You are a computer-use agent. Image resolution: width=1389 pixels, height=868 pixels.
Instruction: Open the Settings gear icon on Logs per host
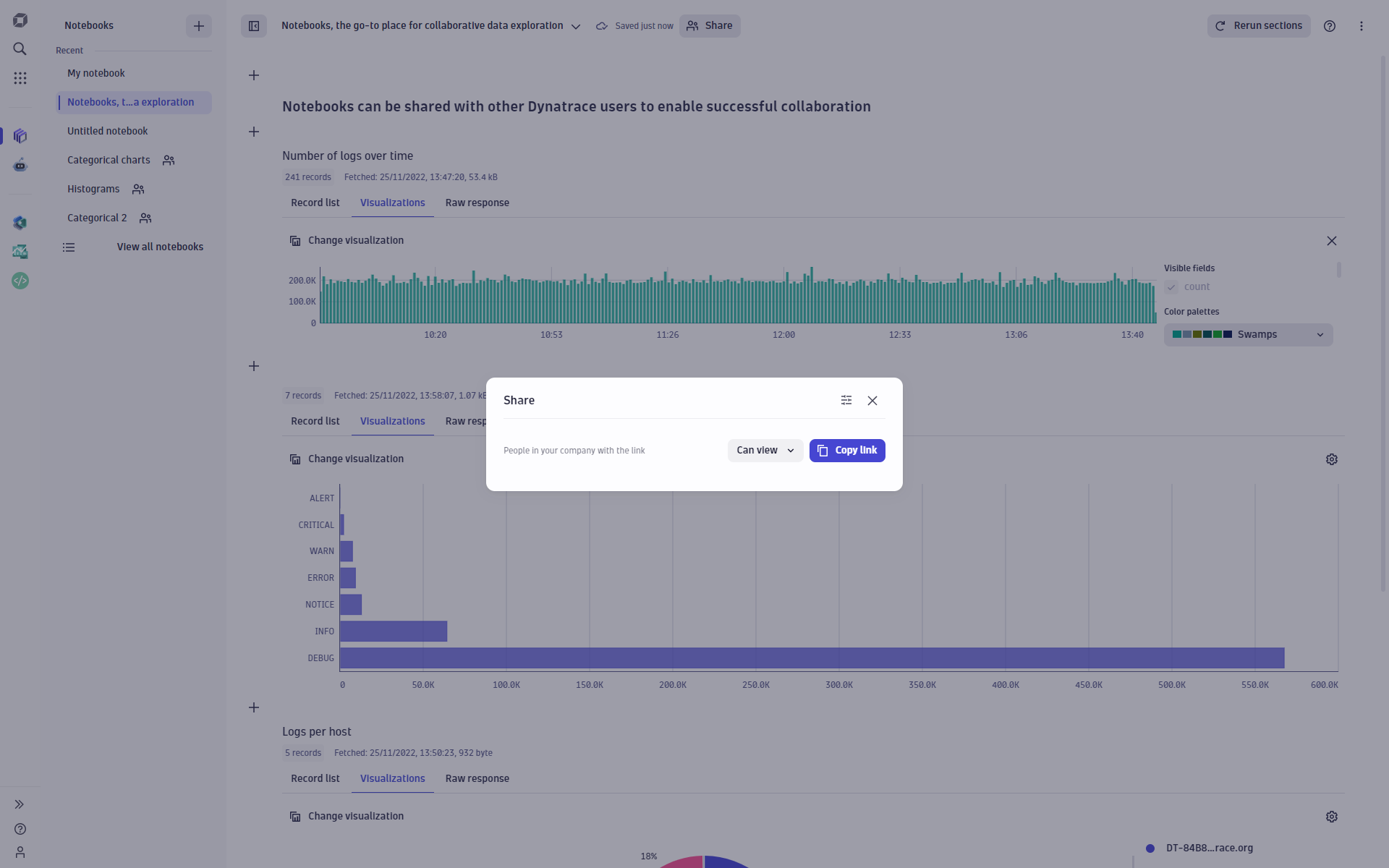[x=1332, y=817]
